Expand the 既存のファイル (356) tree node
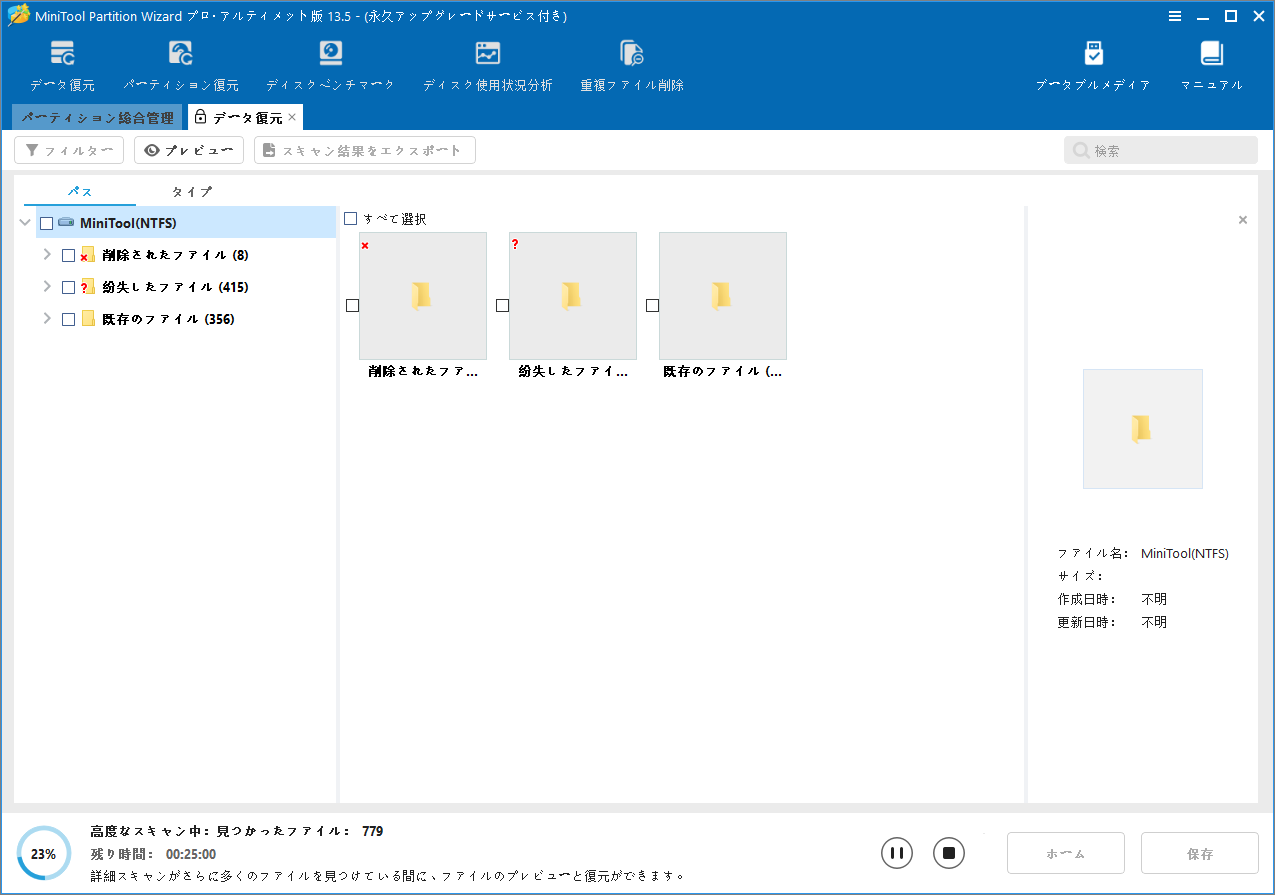This screenshot has height=895, width=1275. (46, 318)
